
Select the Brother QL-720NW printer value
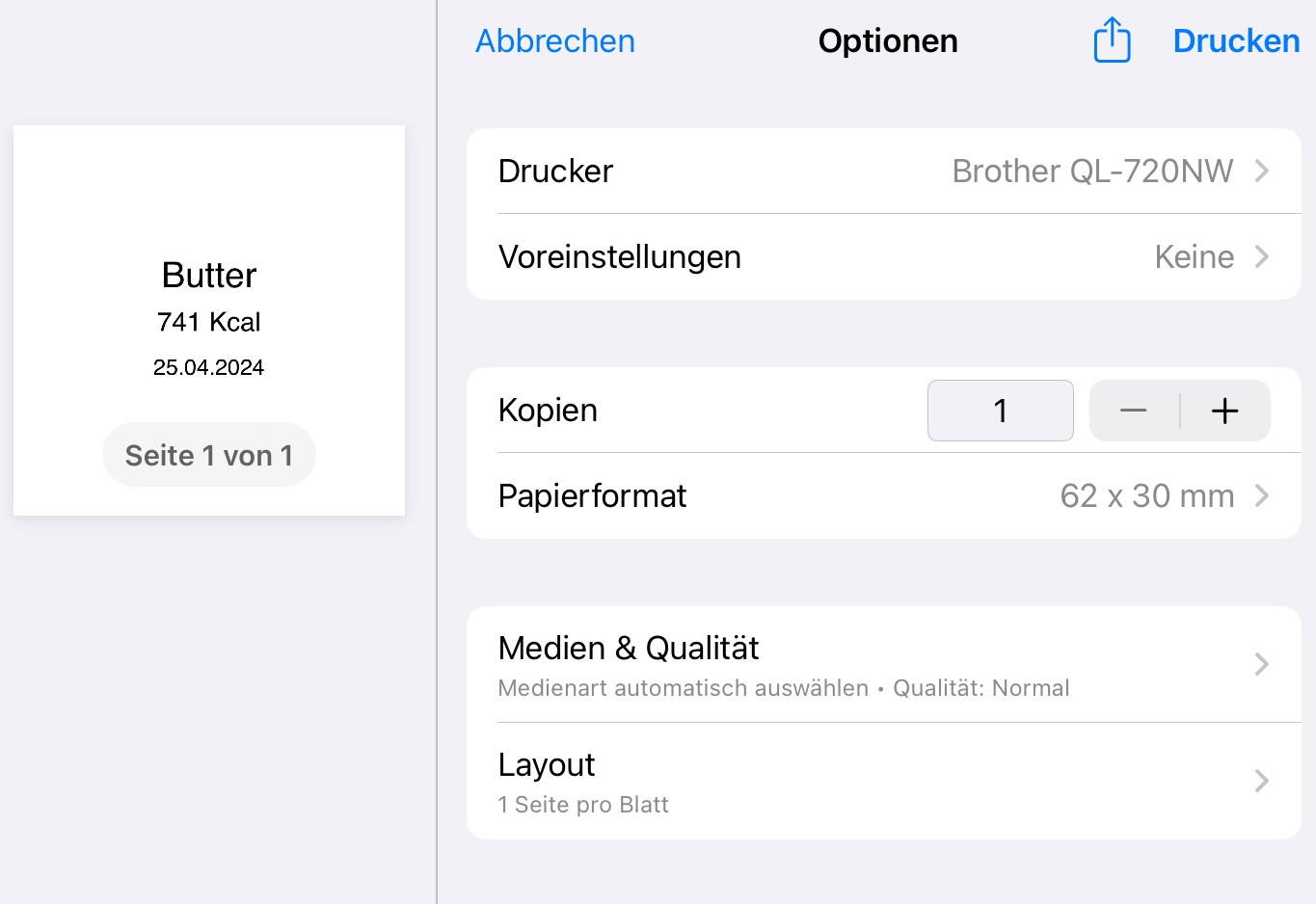(1091, 171)
